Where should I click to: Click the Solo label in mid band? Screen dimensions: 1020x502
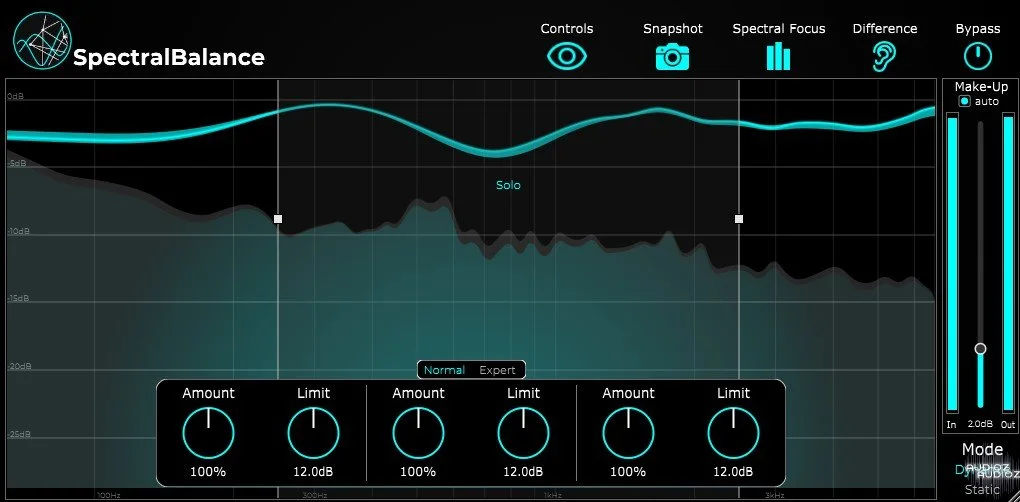coord(508,185)
